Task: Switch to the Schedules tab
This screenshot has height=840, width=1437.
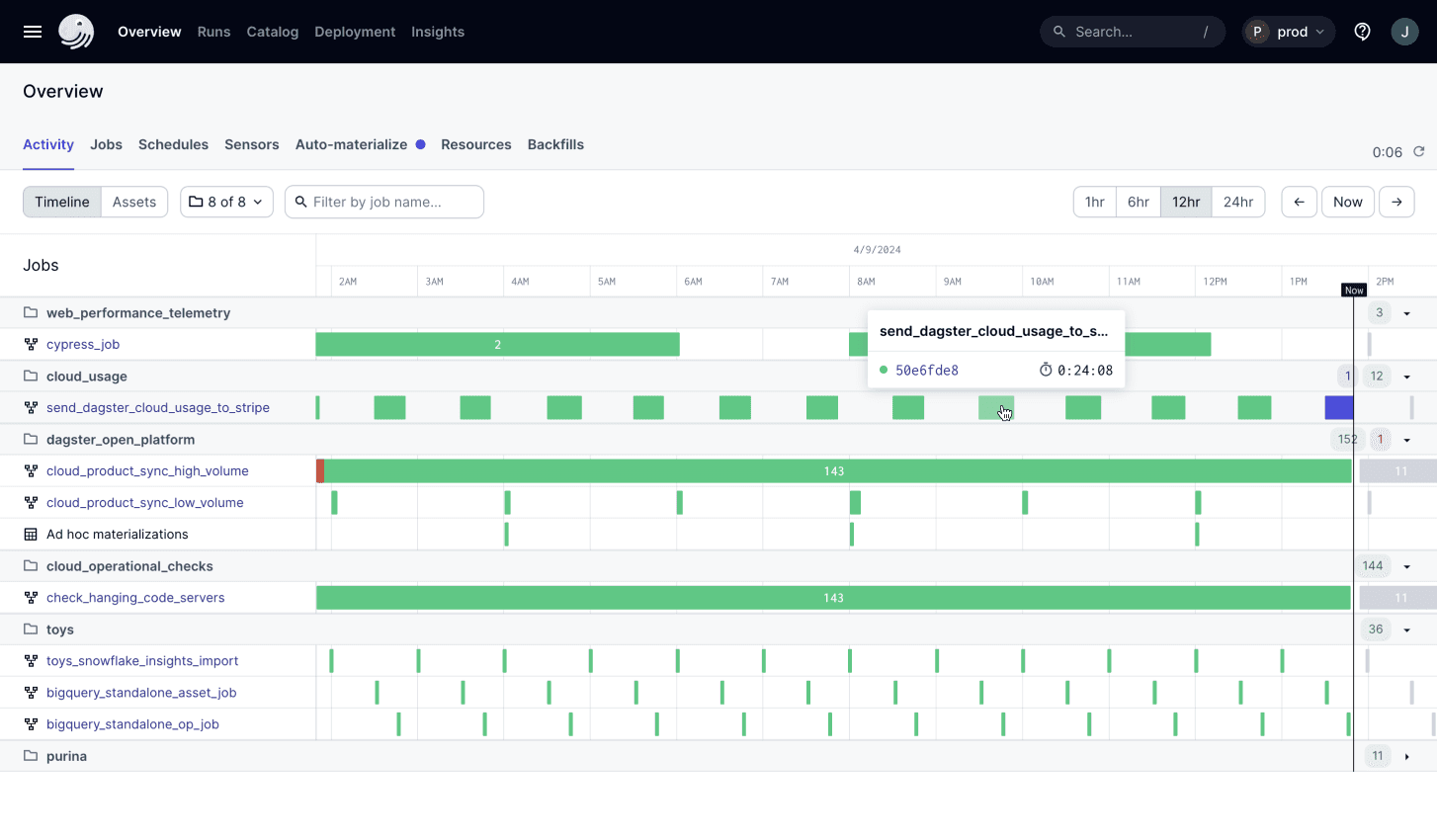Action: pos(173,144)
